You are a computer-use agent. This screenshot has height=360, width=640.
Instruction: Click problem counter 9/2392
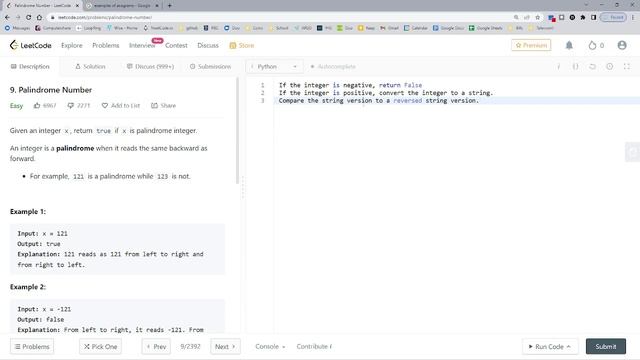[190, 347]
